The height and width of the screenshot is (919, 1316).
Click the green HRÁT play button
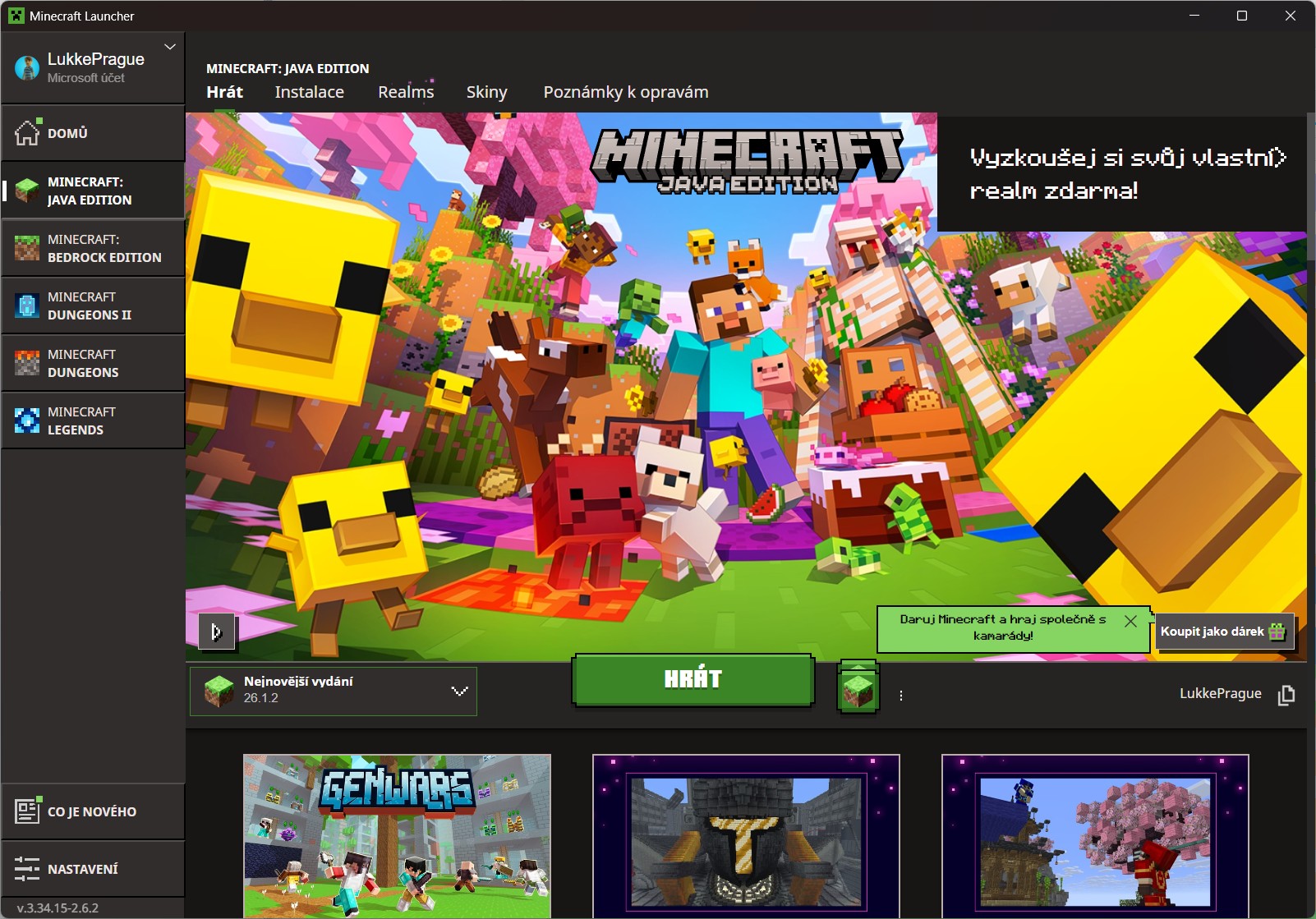click(x=693, y=679)
